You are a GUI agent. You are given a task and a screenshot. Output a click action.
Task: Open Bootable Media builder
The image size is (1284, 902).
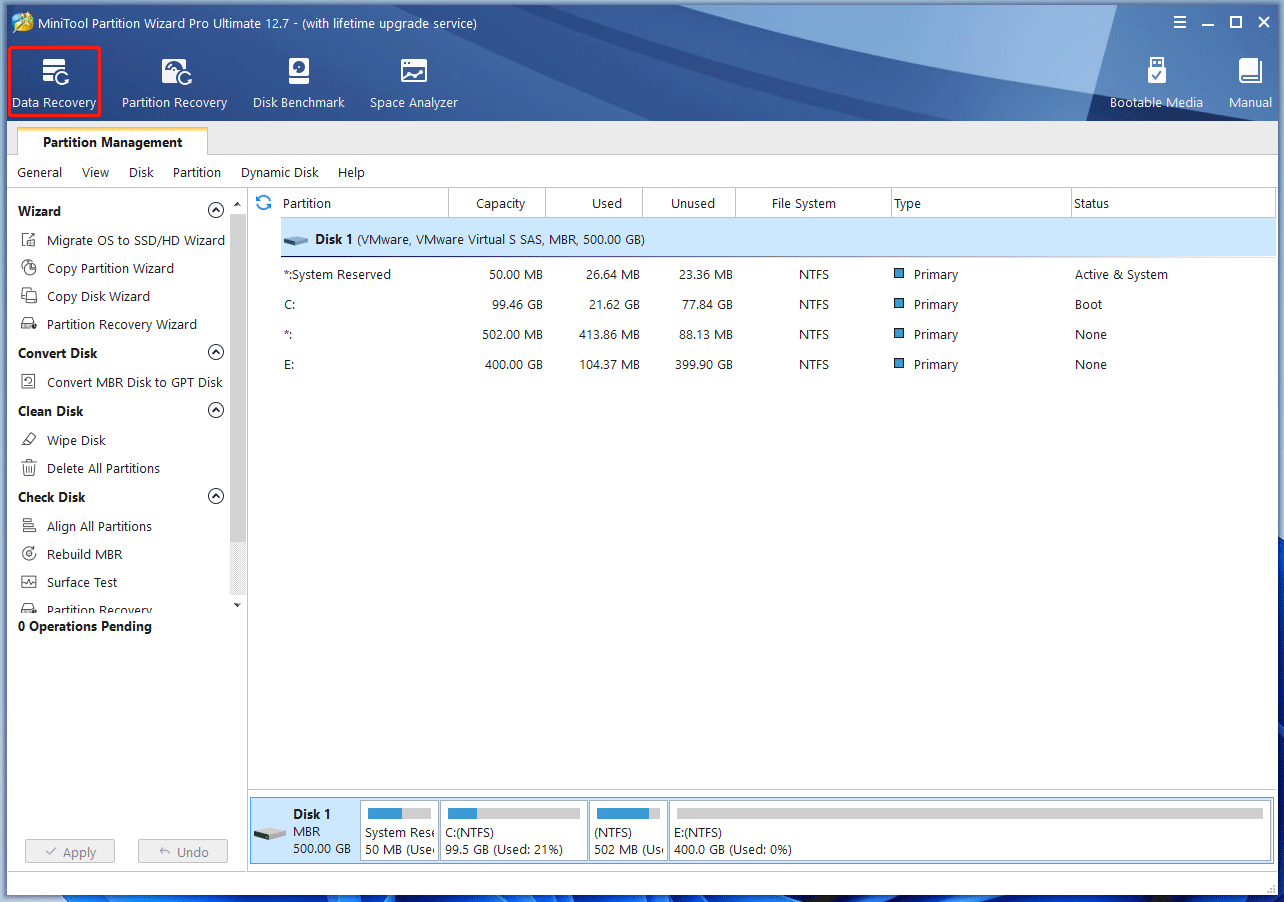1156,83
